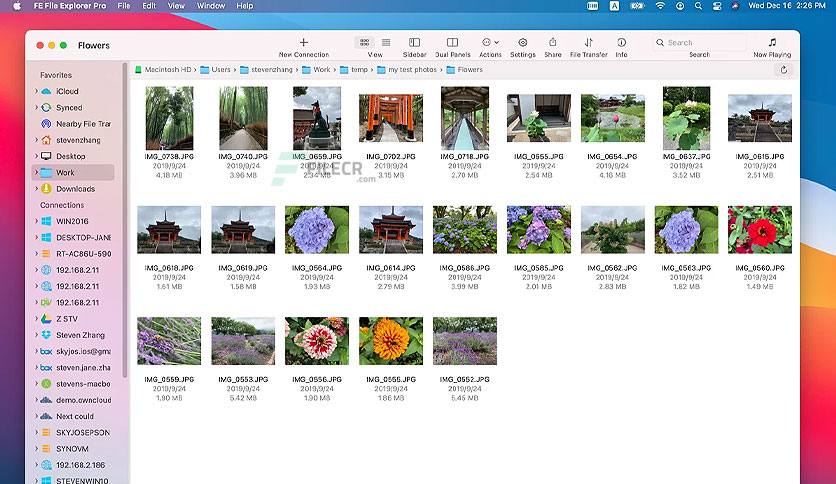
Task: Open the File menu
Action: pyautogui.click(x=124, y=6)
